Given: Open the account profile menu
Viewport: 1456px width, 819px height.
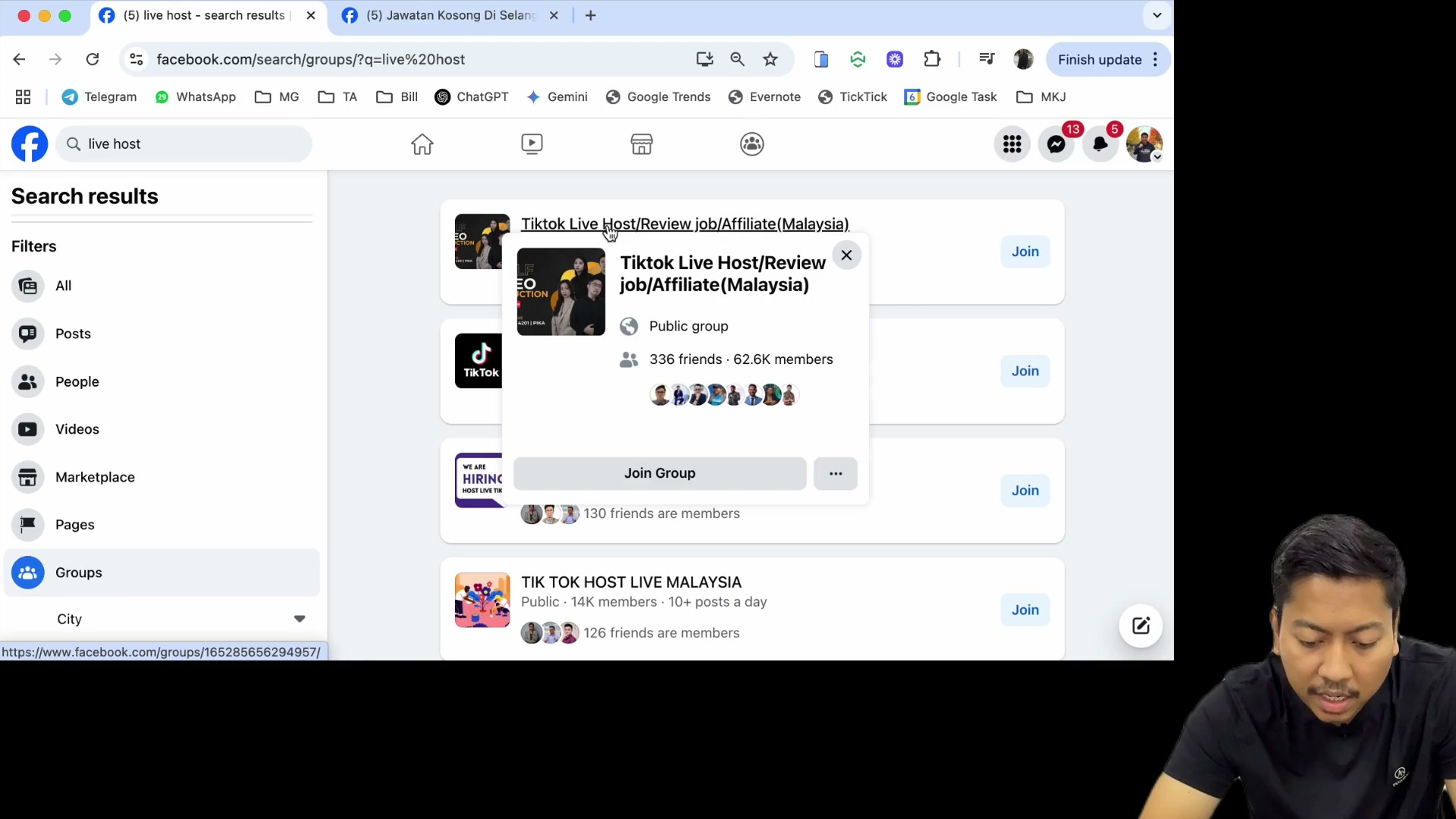Looking at the screenshot, I should (x=1144, y=144).
